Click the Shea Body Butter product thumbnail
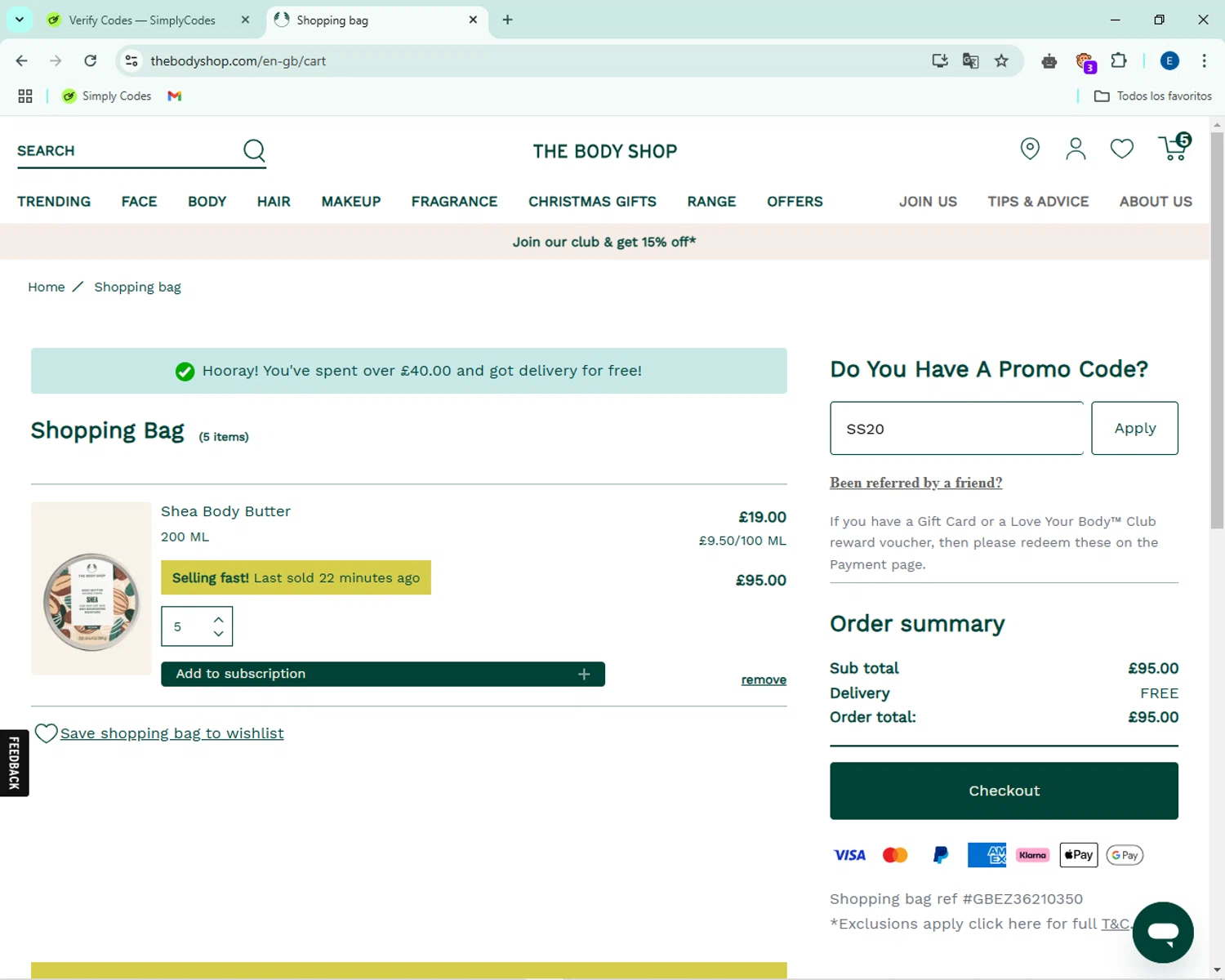This screenshot has width=1225, height=980. [91, 589]
